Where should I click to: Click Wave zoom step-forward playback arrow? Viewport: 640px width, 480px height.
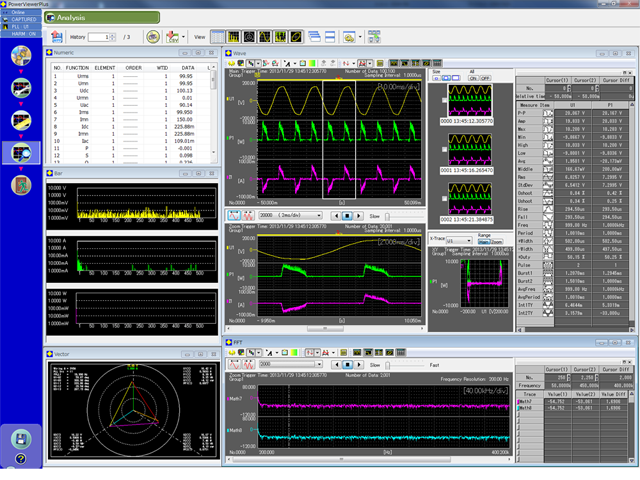[358, 216]
